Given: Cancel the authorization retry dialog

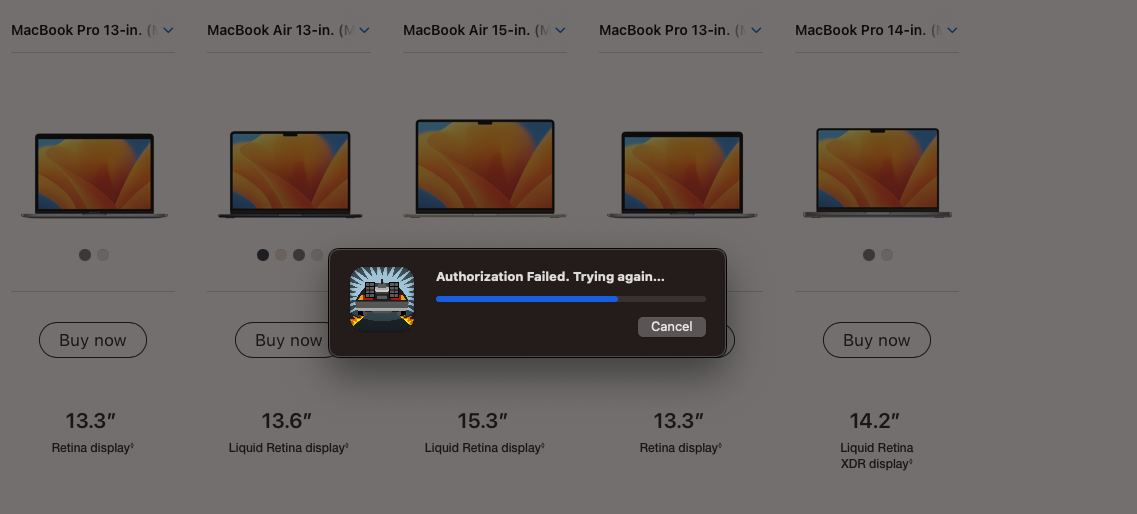Looking at the screenshot, I should (x=671, y=326).
